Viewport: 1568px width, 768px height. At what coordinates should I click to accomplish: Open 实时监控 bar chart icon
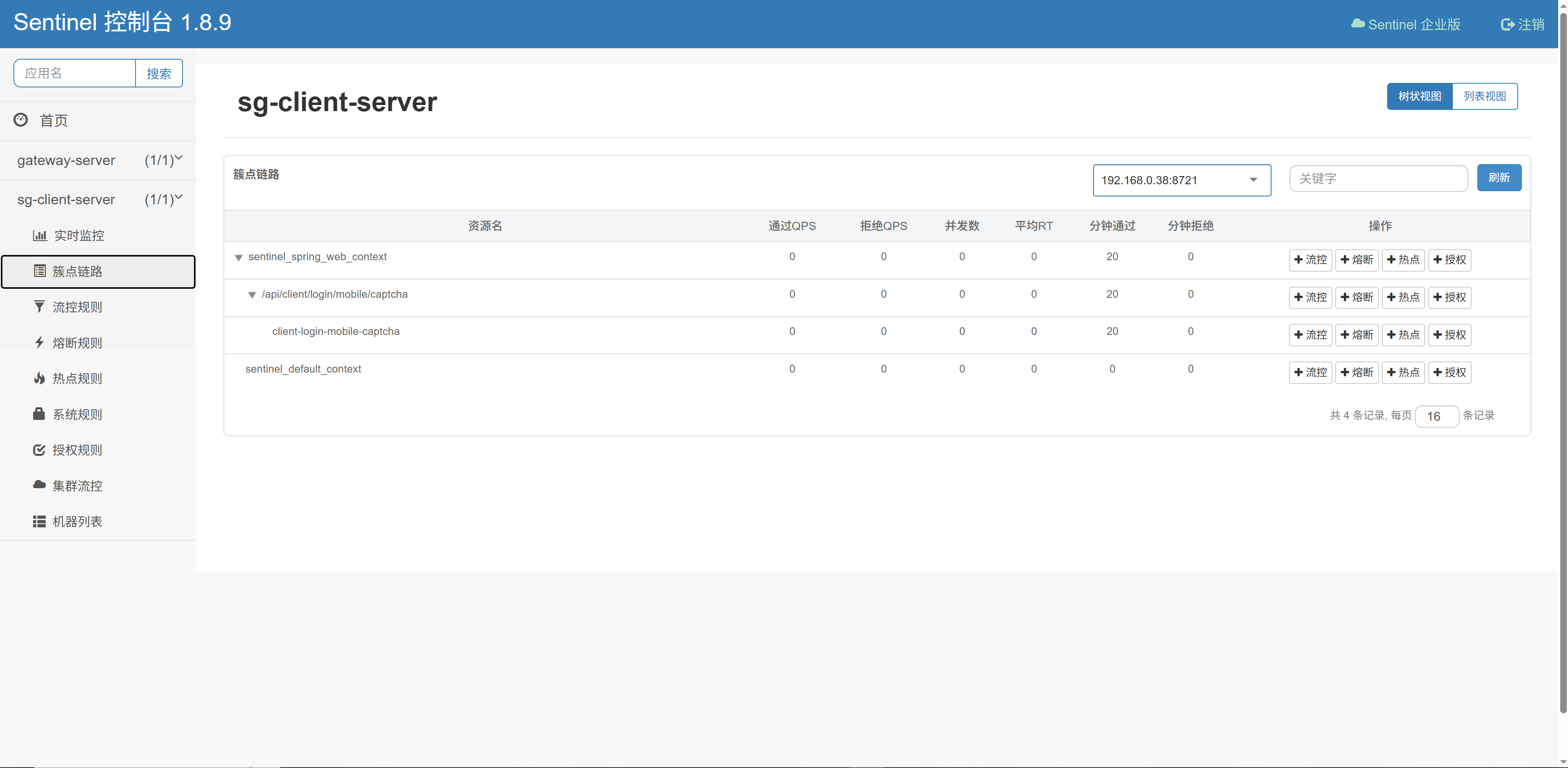click(40, 236)
